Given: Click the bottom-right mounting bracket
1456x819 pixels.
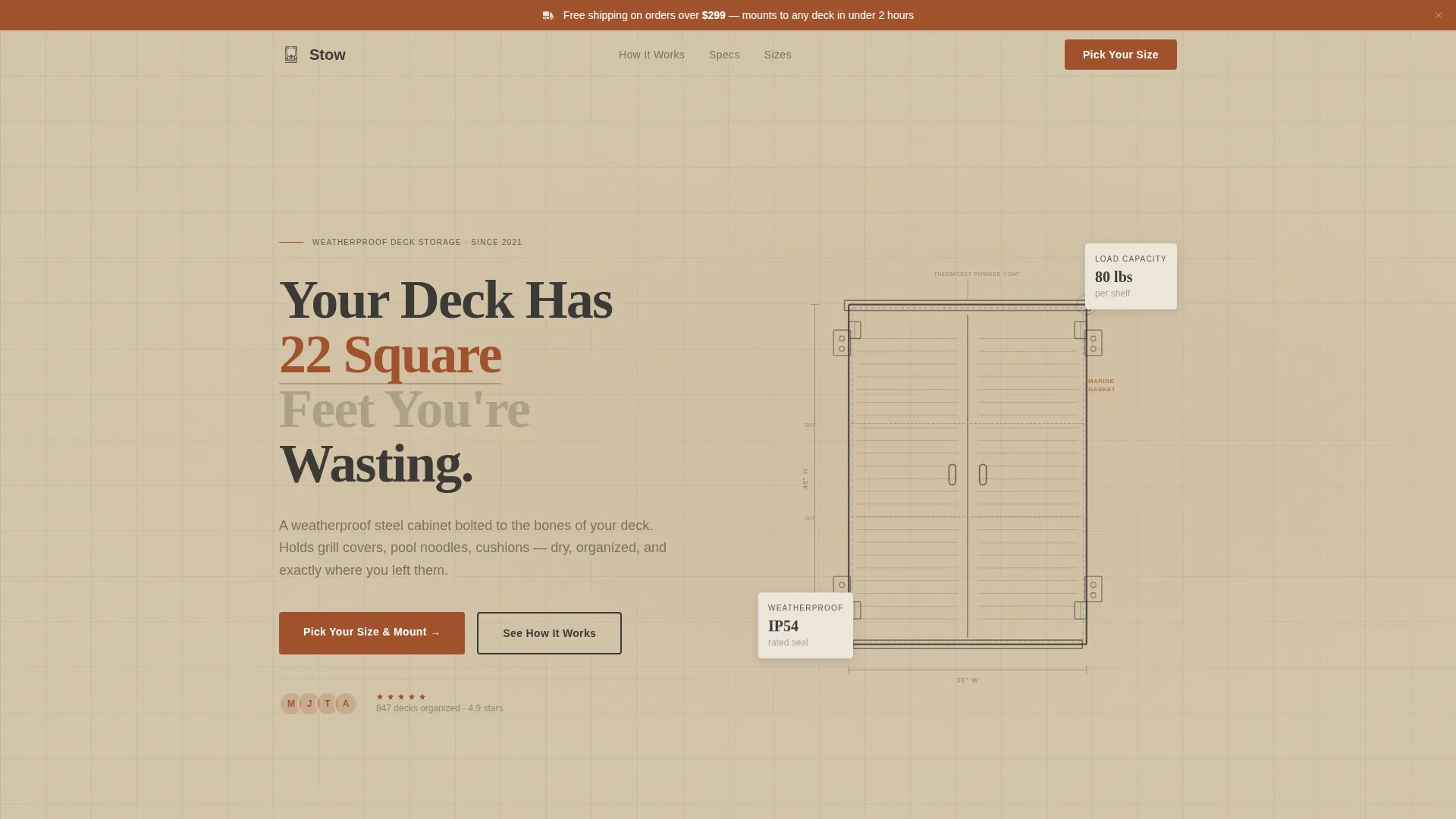Looking at the screenshot, I should pyautogui.click(x=1094, y=589).
